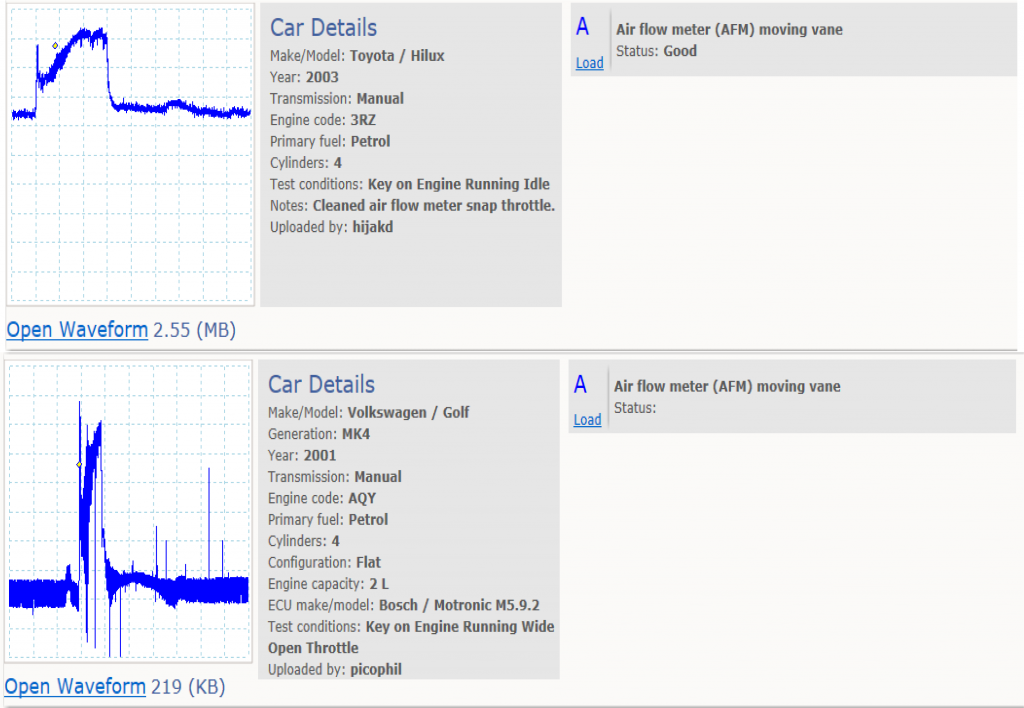This screenshot has height=708, width=1024.
Task: Click the engine capacity '2 L' value
Action: (379, 584)
